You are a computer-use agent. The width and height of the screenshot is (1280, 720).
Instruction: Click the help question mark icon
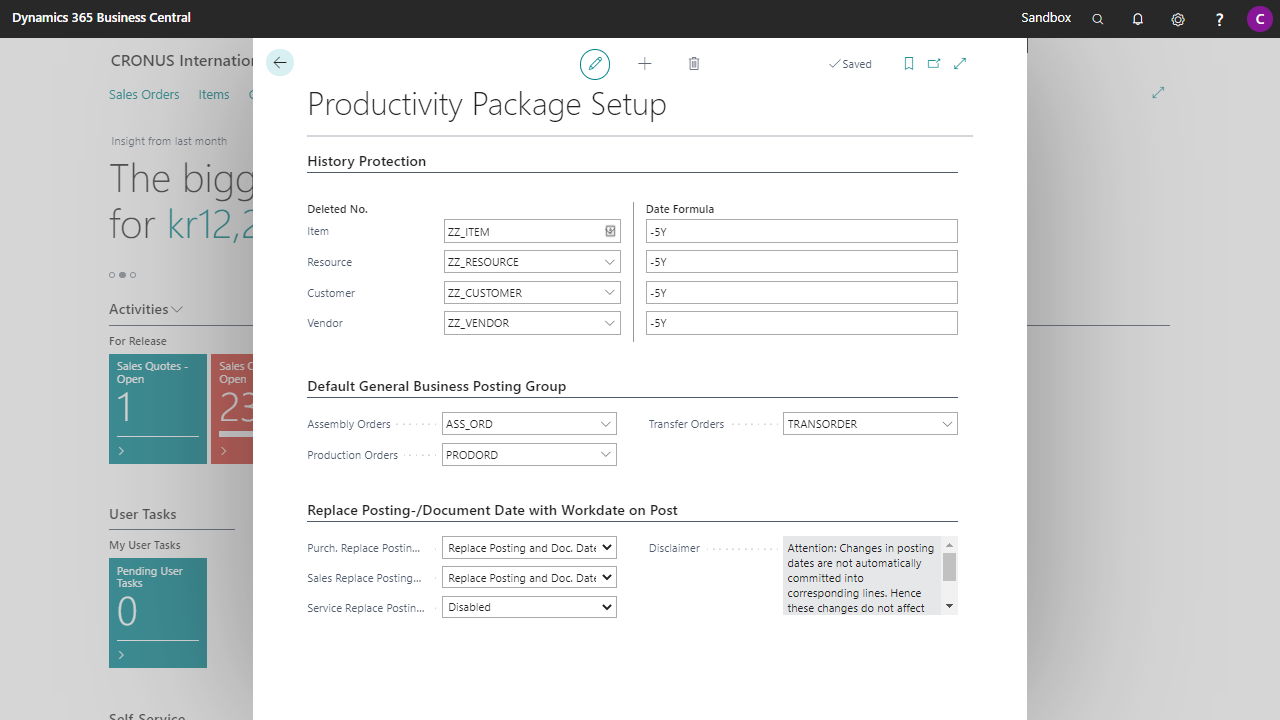click(x=1219, y=19)
